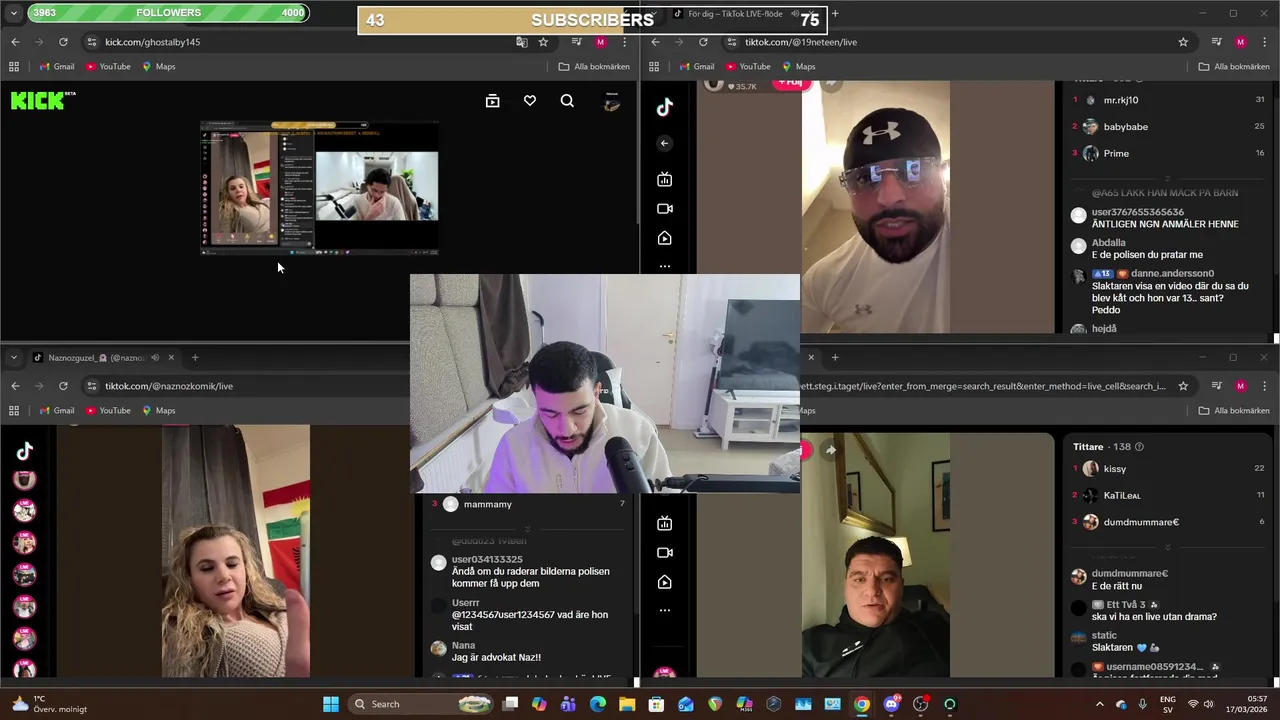The width and height of the screenshot is (1280, 720).
Task: Reload the kick.com/ghostalby145 page
Action: pyautogui.click(x=63, y=42)
